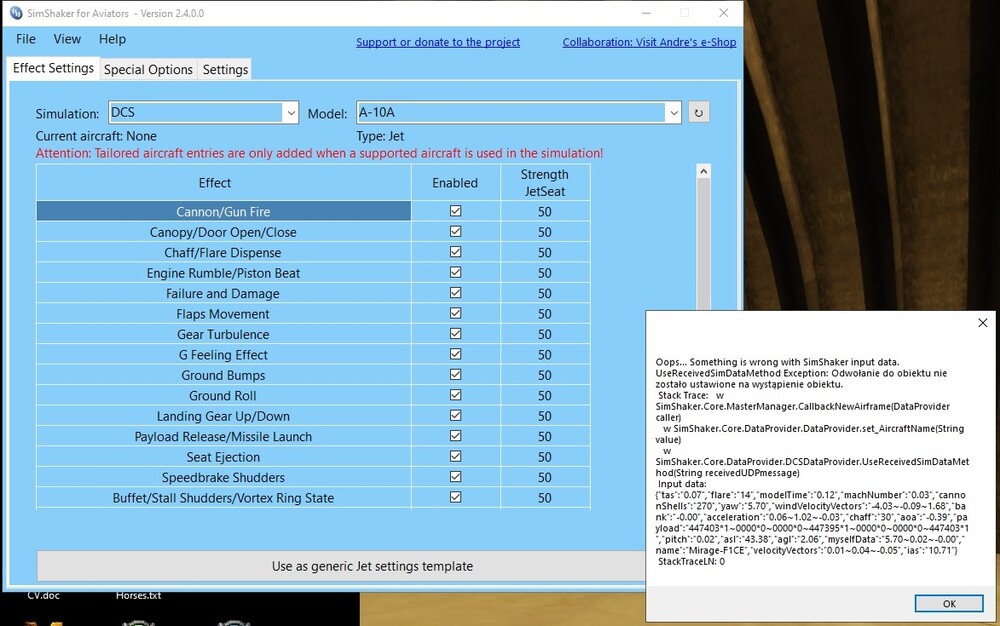1000x626 pixels.
Task: Toggle Engine Rumble/Piston Beat checkbox
Action: click(455, 272)
